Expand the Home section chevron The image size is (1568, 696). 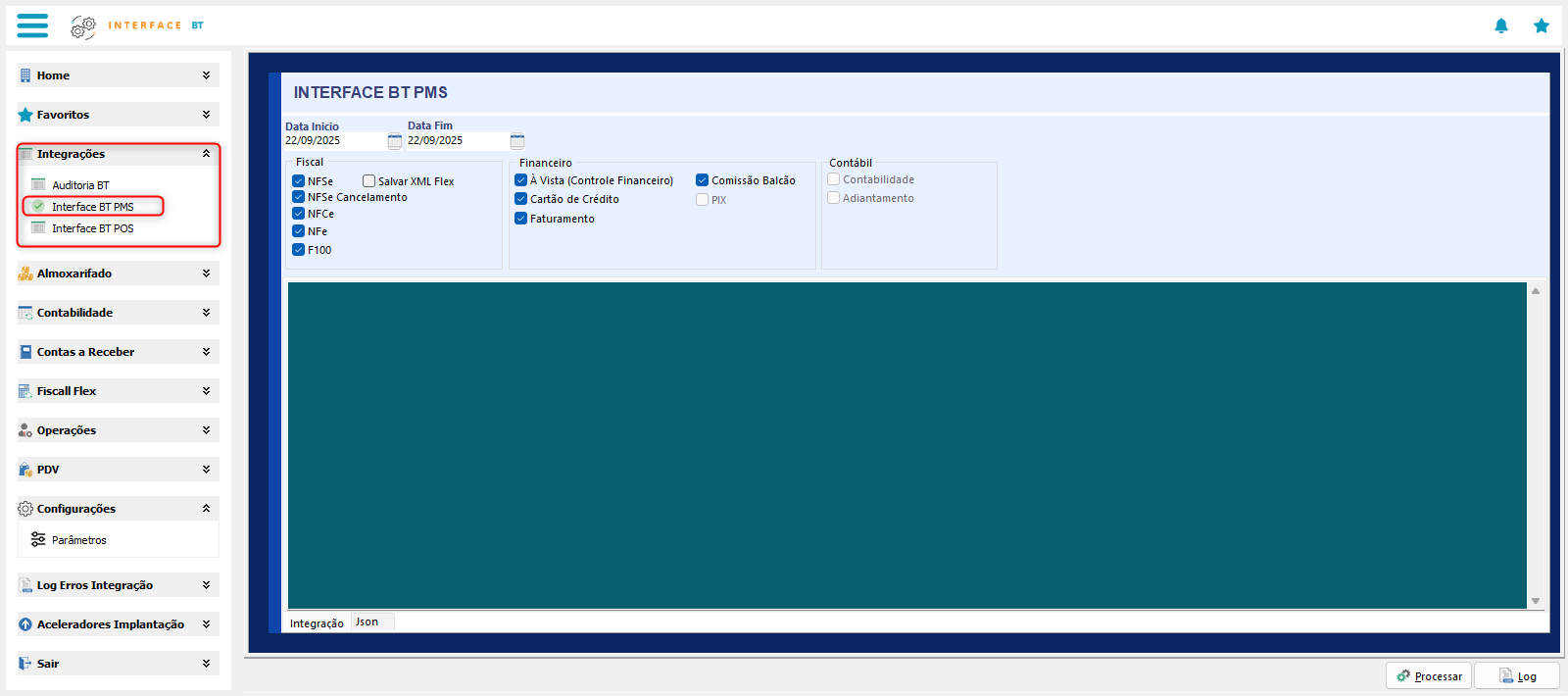click(206, 75)
